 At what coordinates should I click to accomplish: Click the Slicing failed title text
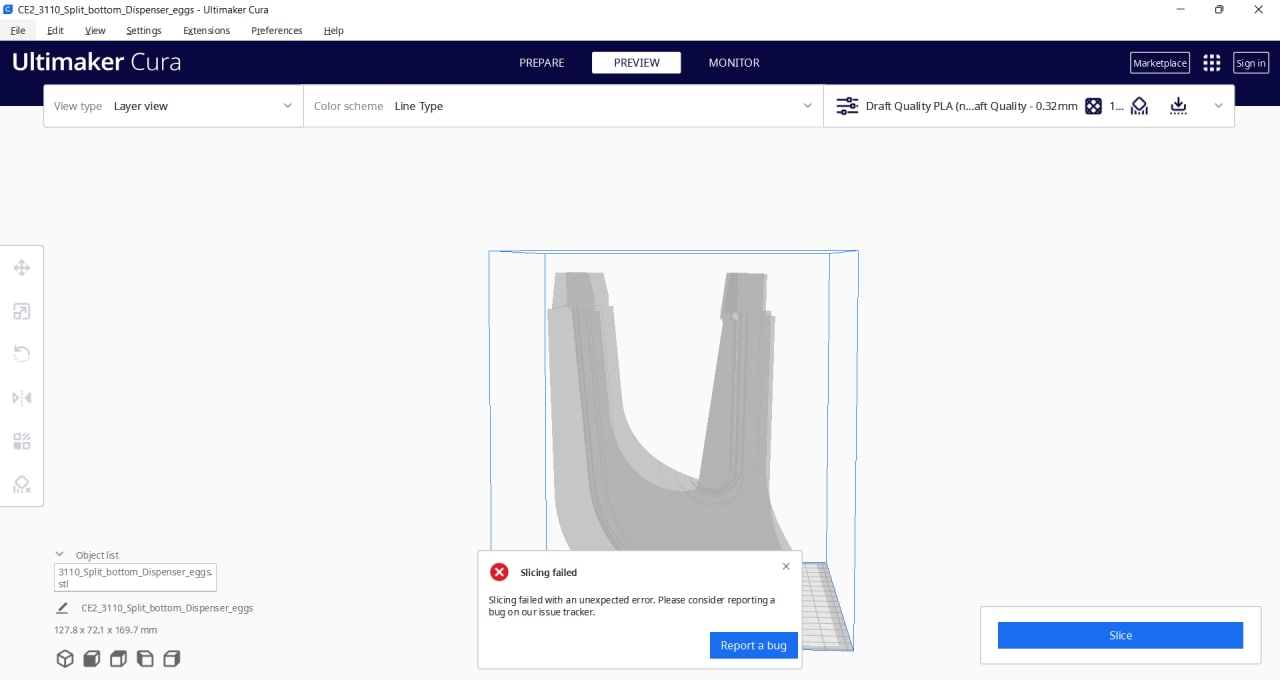pos(548,573)
